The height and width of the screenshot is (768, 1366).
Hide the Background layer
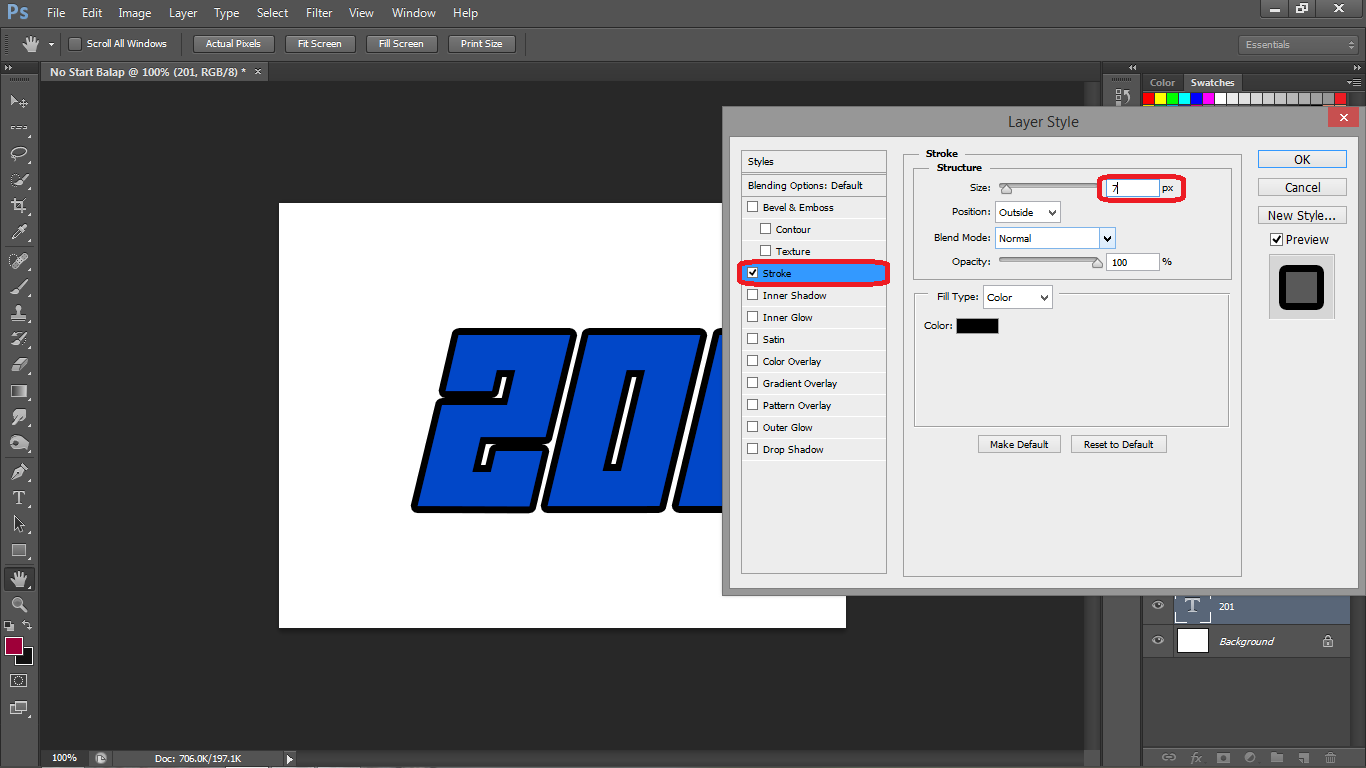click(x=1158, y=641)
